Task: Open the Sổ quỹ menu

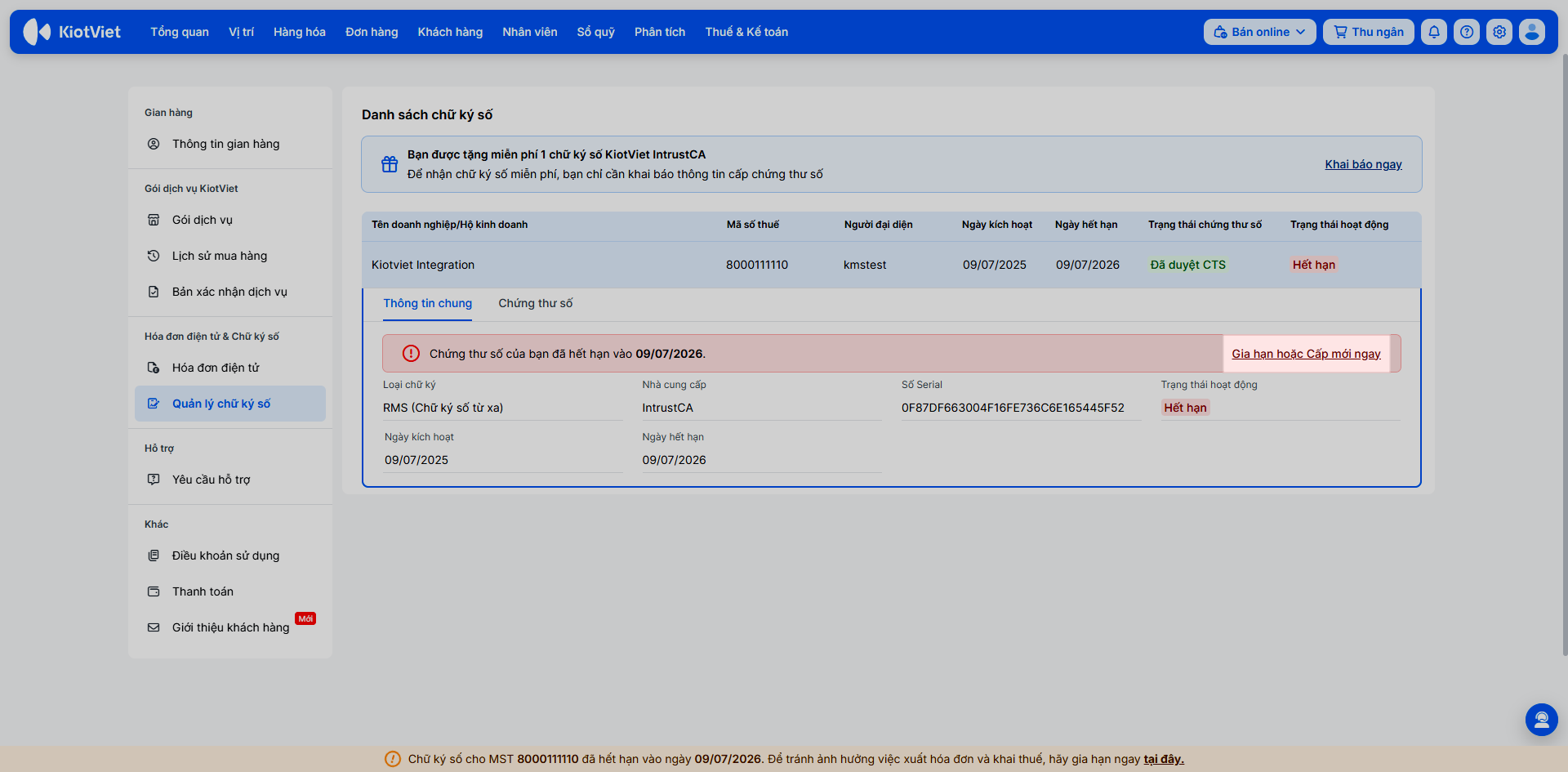Action: click(596, 32)
